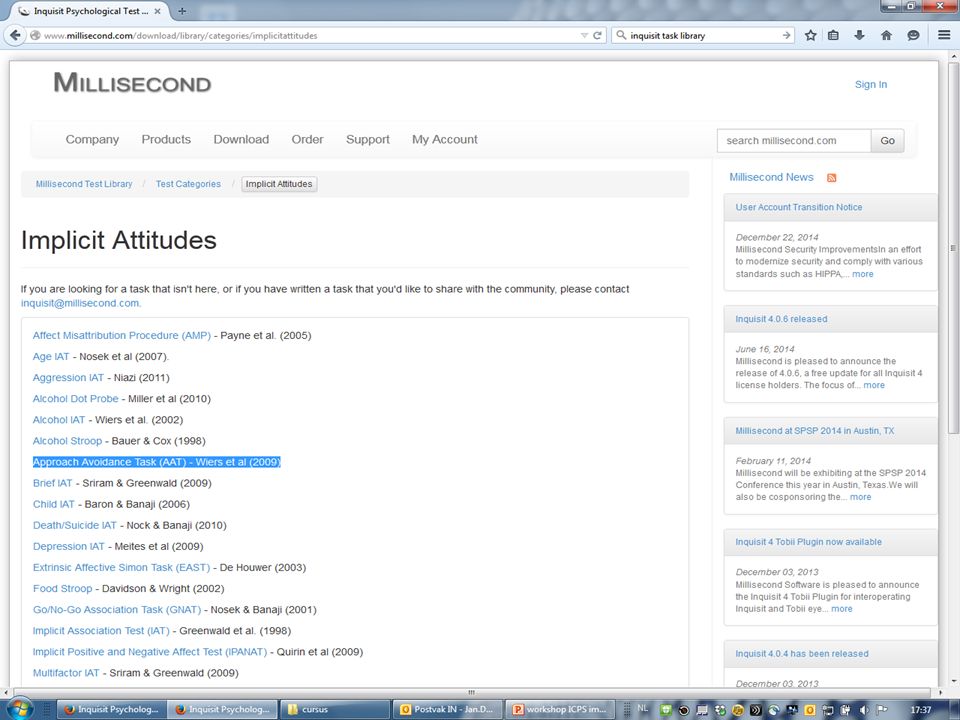Image resolution: width=960 pixels, height=720 pixels.
Task: Click the browser back arrow button
Action: 15,35
